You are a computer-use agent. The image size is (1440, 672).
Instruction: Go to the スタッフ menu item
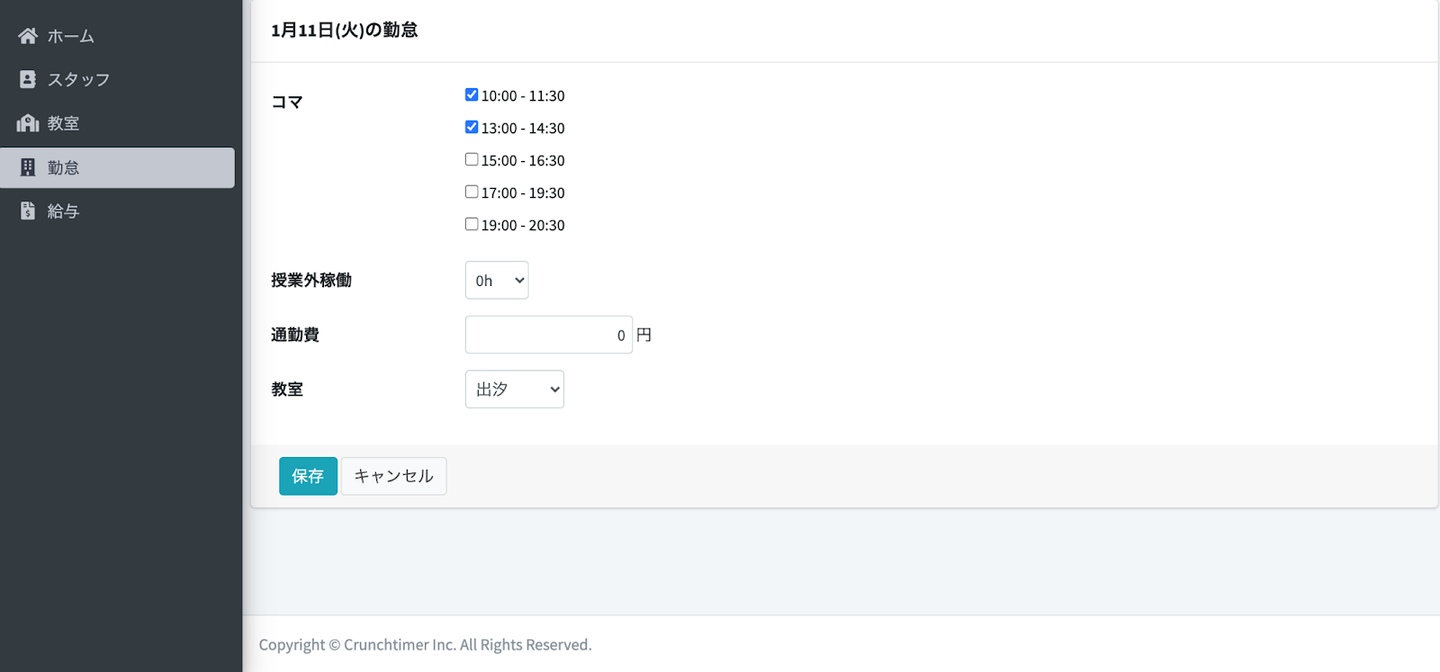78,80
